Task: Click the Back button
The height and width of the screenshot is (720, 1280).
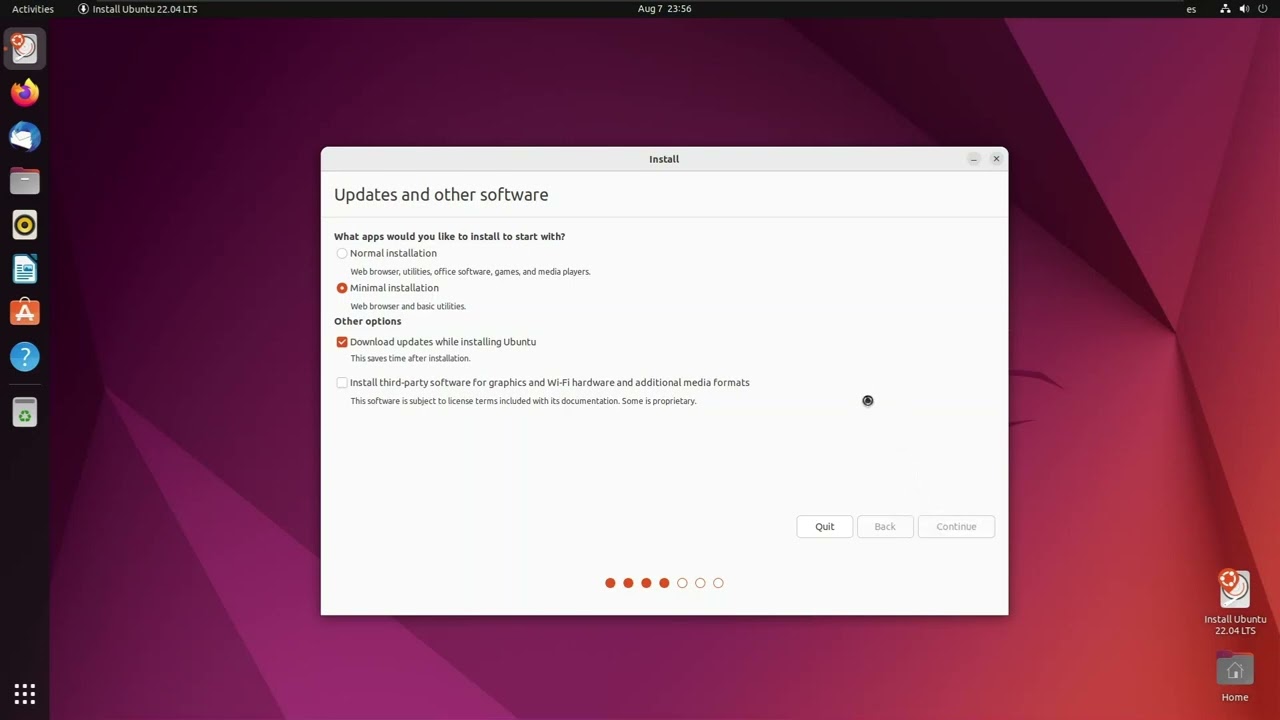Action: coord(885,527)
